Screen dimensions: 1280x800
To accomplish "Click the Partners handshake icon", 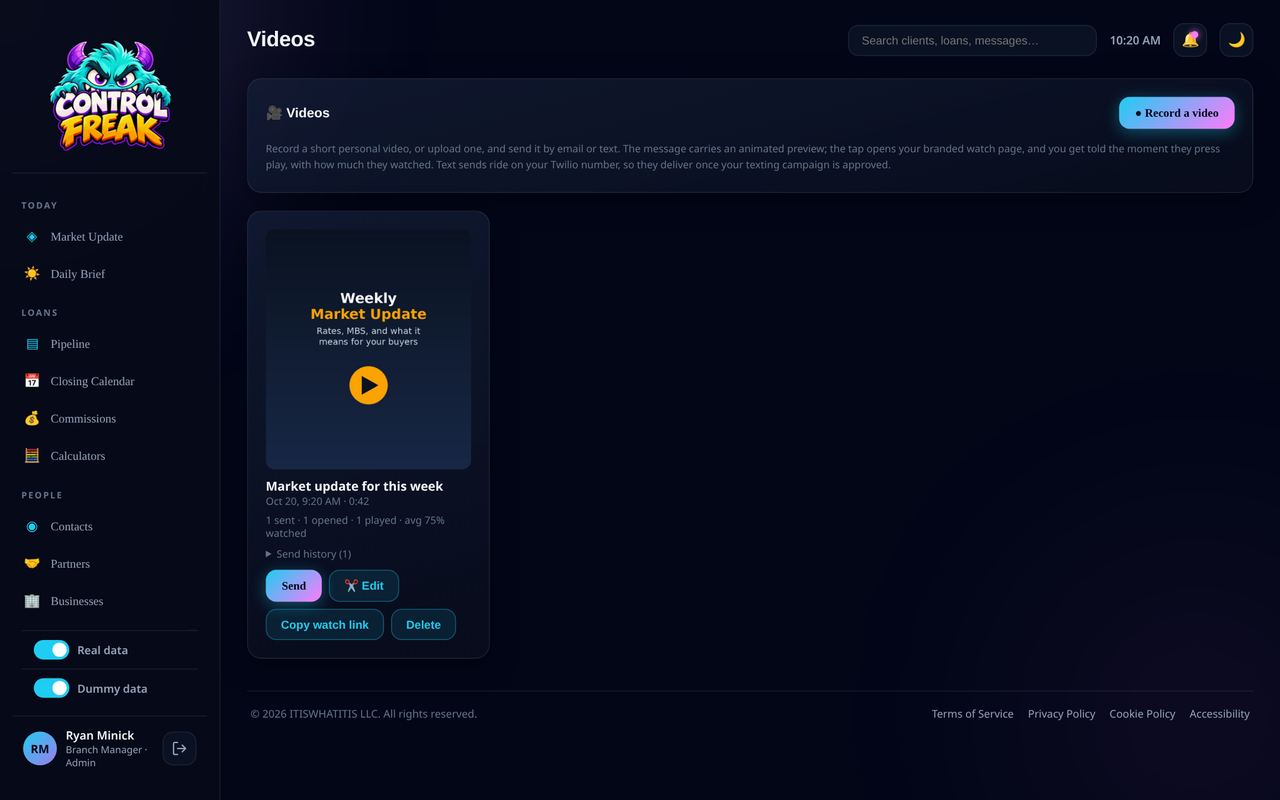I will point(32,564).
